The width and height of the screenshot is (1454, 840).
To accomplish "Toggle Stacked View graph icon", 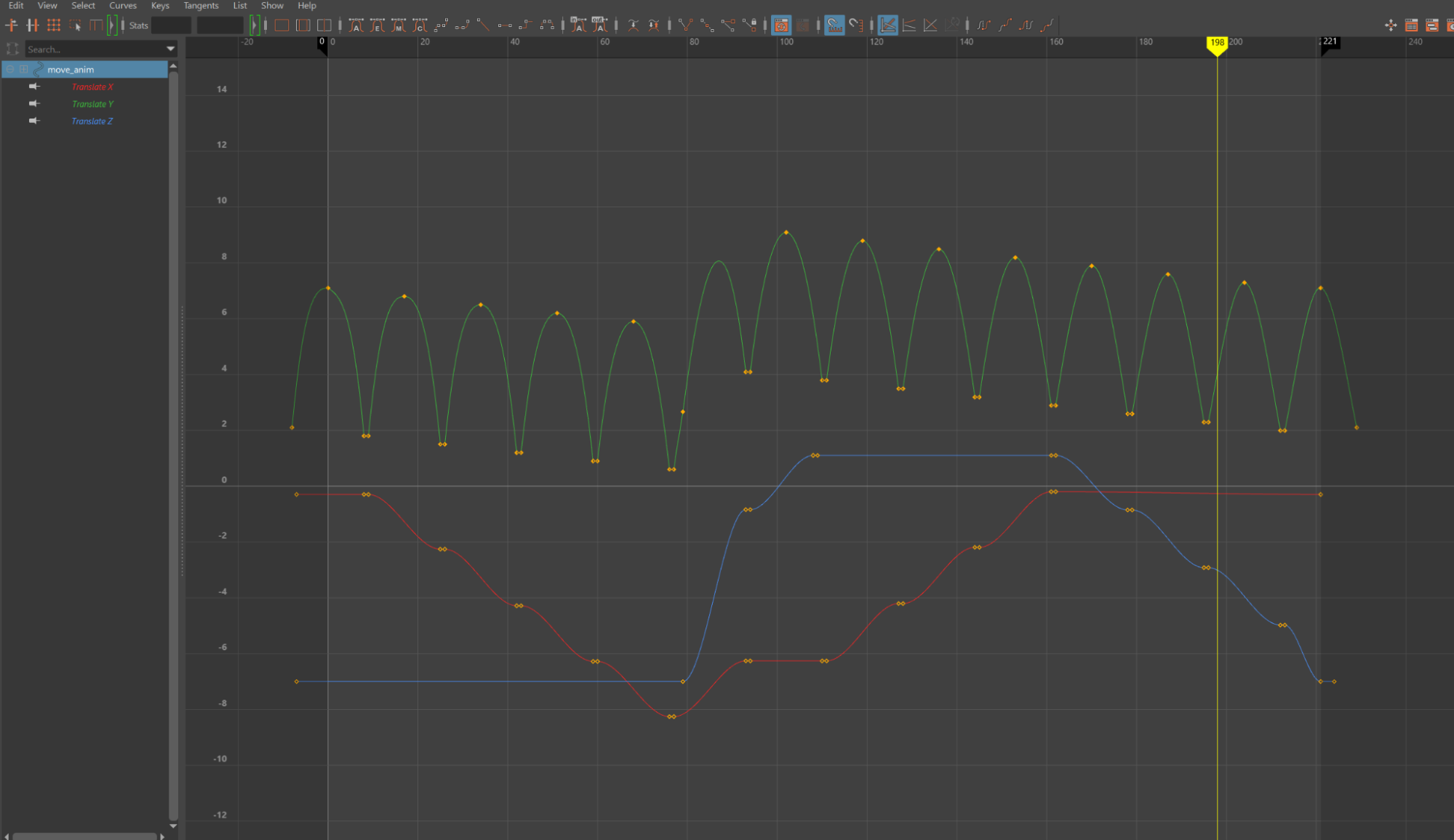I will pos(909,25).
